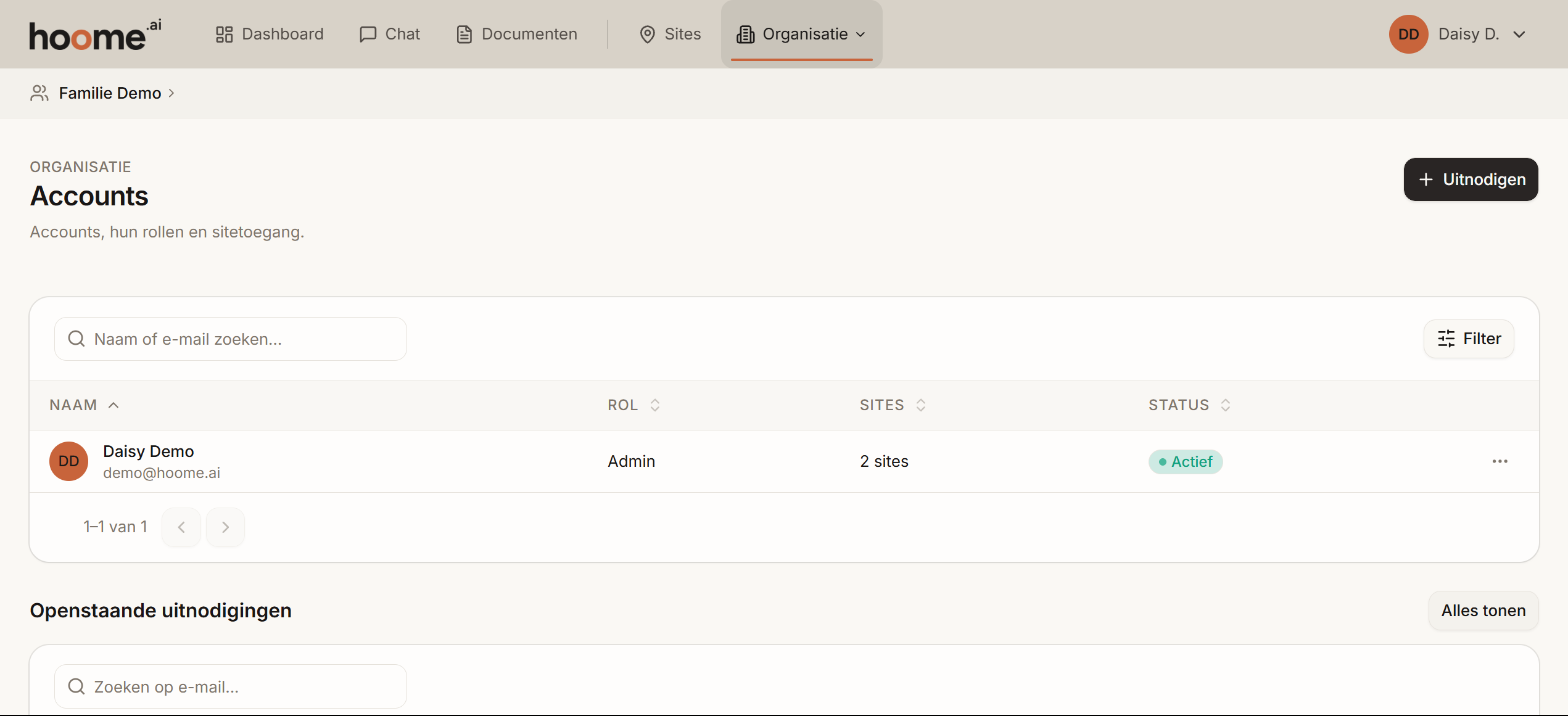Image resolution: width=1568 pixels, height=716 pixels.
Task: Click the Actief status badge
Action: point(1185,461)
